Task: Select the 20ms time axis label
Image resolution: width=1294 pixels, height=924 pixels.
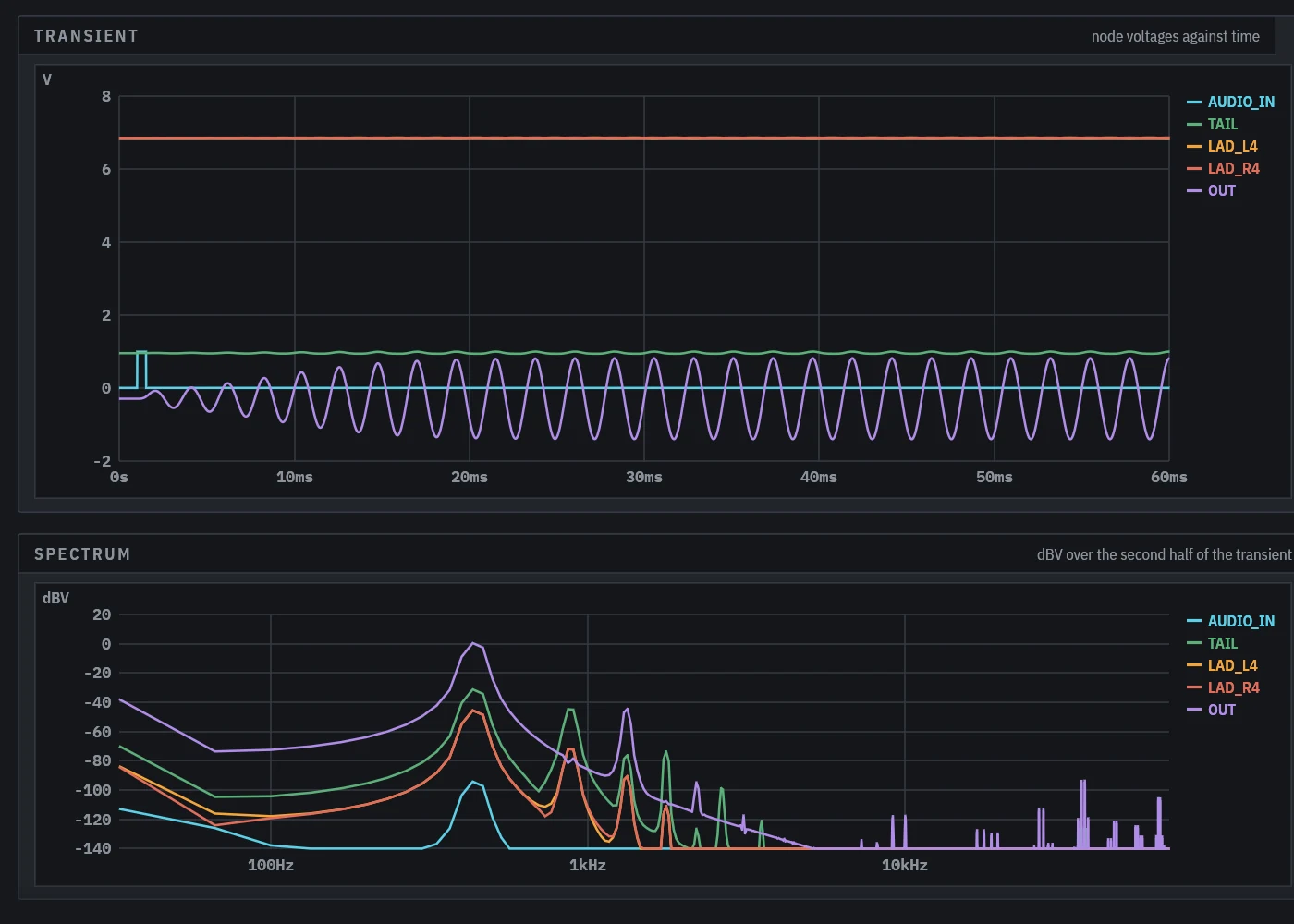Action: [470, 478]
